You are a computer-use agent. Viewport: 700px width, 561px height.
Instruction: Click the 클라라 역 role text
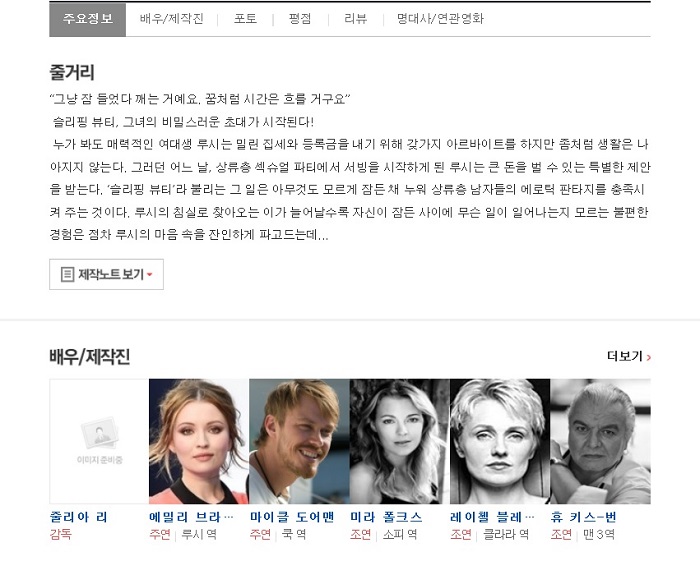coord(506,534)
